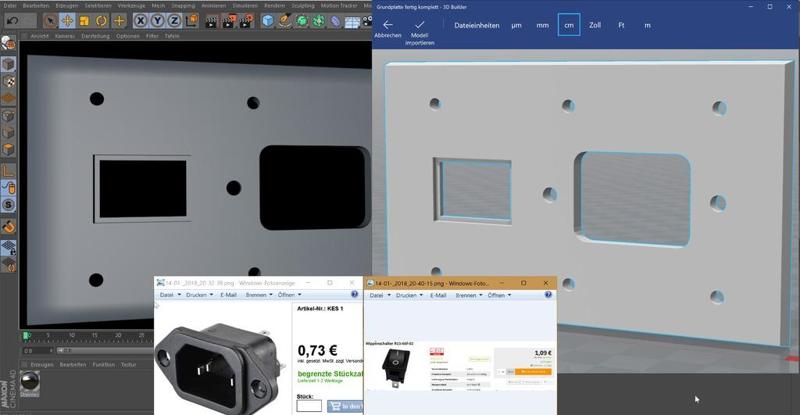800x415 pixels.
Task: Open Datei dropdown in KES 1 photo viewer
Action: coord(170,295)
